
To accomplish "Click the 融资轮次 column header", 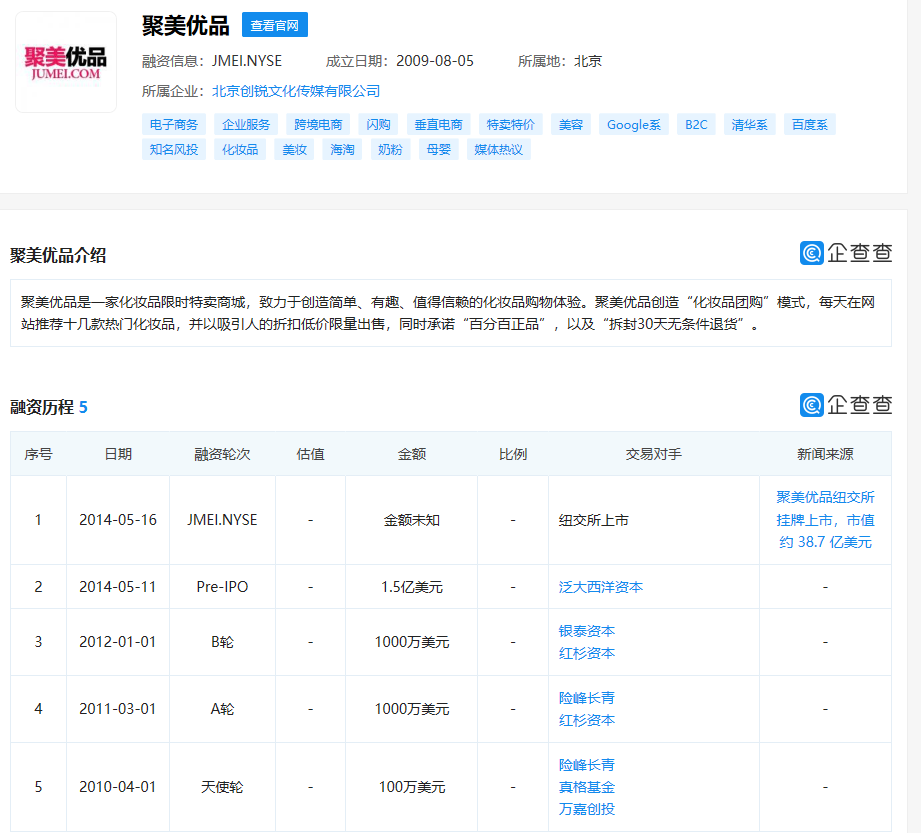I will point(223,454).
